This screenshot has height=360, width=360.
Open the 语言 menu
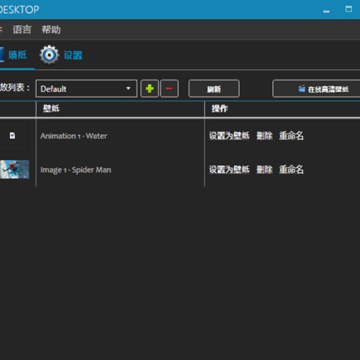22,30
